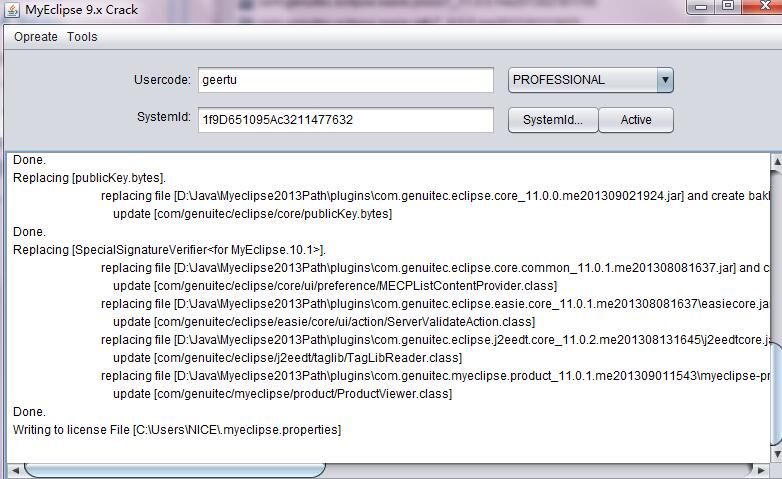Close the MyEclipse 9.x Crack window
The width and height of the screenshot is (782, 479).
[763, 6]
